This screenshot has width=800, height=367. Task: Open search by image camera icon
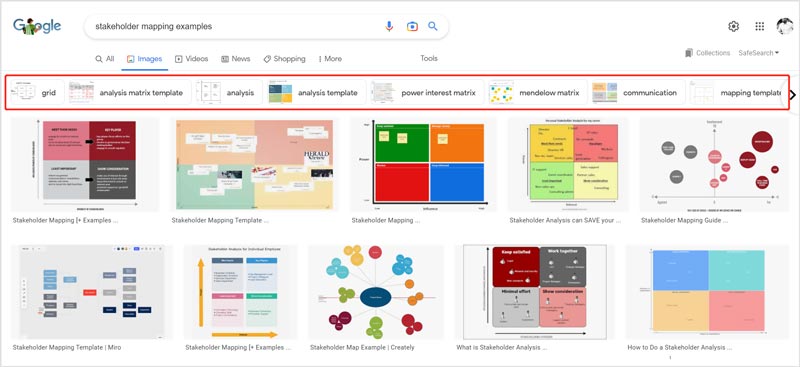coord(412,27)
